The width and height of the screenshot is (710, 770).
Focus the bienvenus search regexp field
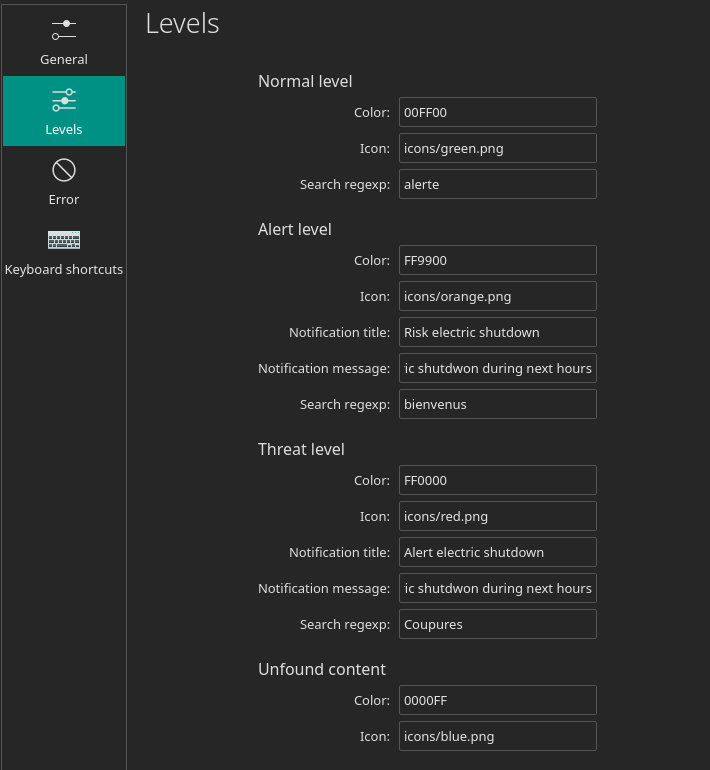click(498, 404)
